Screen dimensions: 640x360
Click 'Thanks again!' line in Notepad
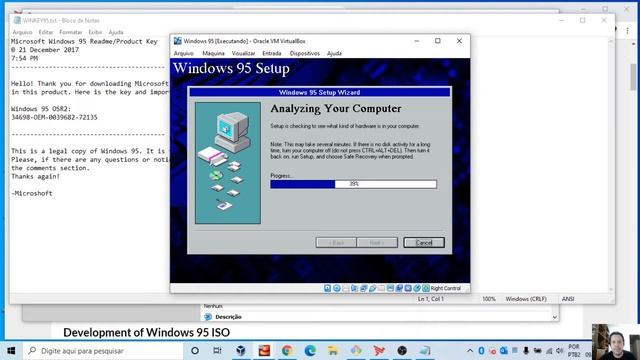point(35,176)
